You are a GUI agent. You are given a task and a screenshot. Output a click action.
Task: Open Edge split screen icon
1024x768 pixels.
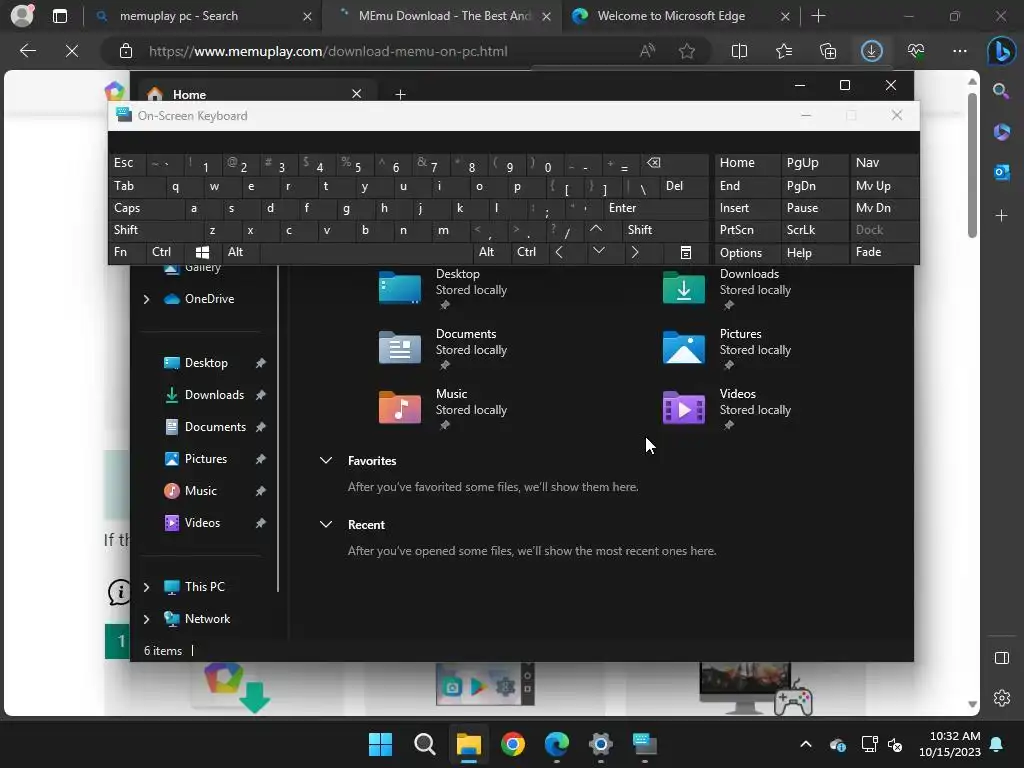coord(739,51)
